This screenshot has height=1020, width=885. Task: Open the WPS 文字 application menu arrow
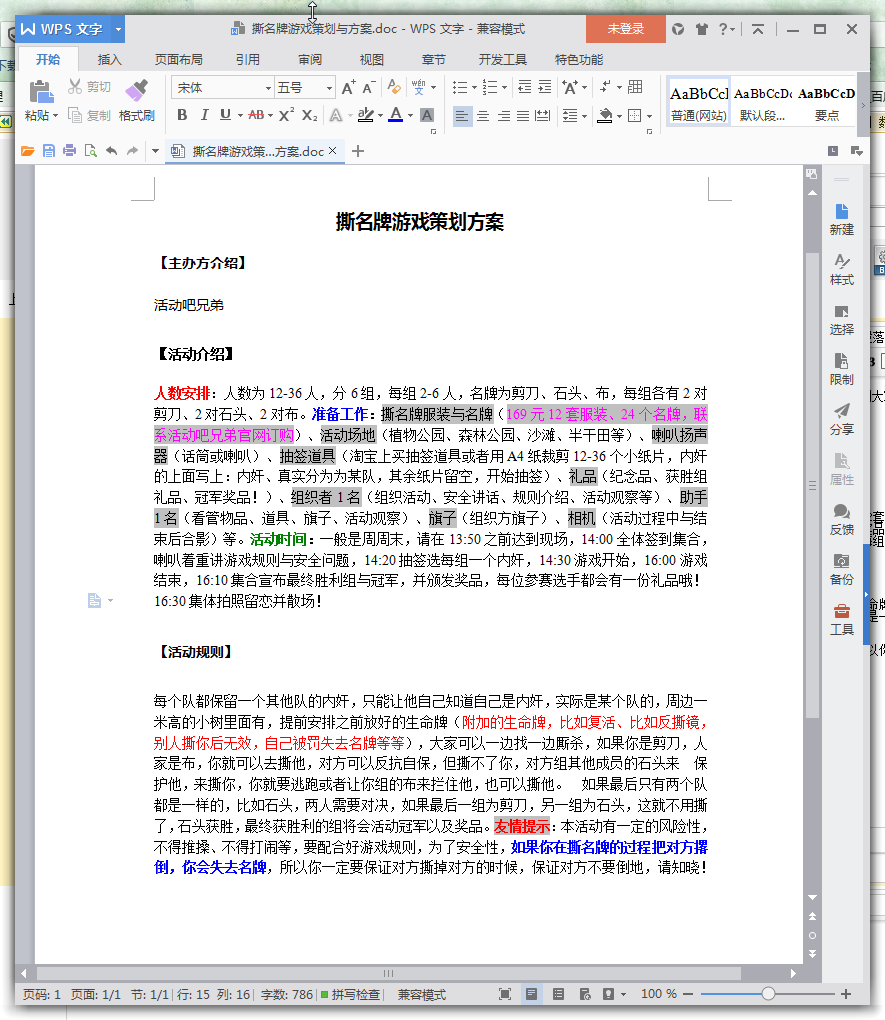[x=118, y=29]
